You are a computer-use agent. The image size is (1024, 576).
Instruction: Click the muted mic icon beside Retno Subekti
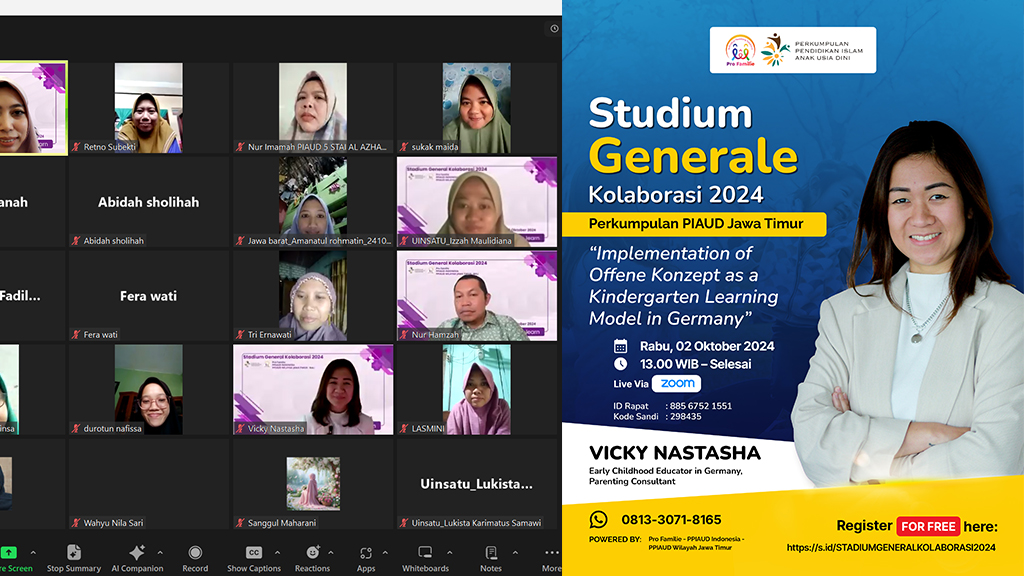tap(76, 147)
